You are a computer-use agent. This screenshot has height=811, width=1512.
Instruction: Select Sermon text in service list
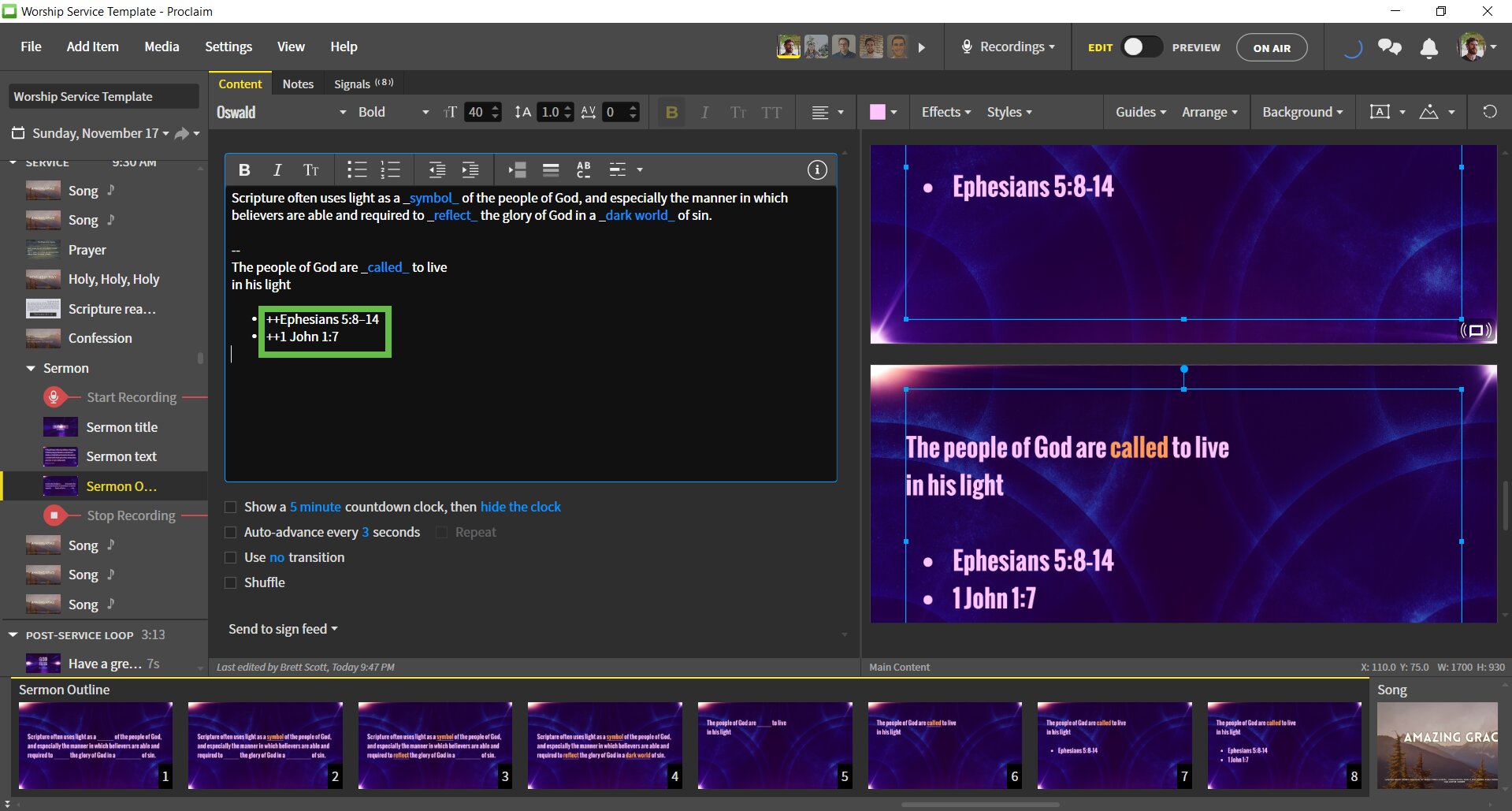point(121,456)
